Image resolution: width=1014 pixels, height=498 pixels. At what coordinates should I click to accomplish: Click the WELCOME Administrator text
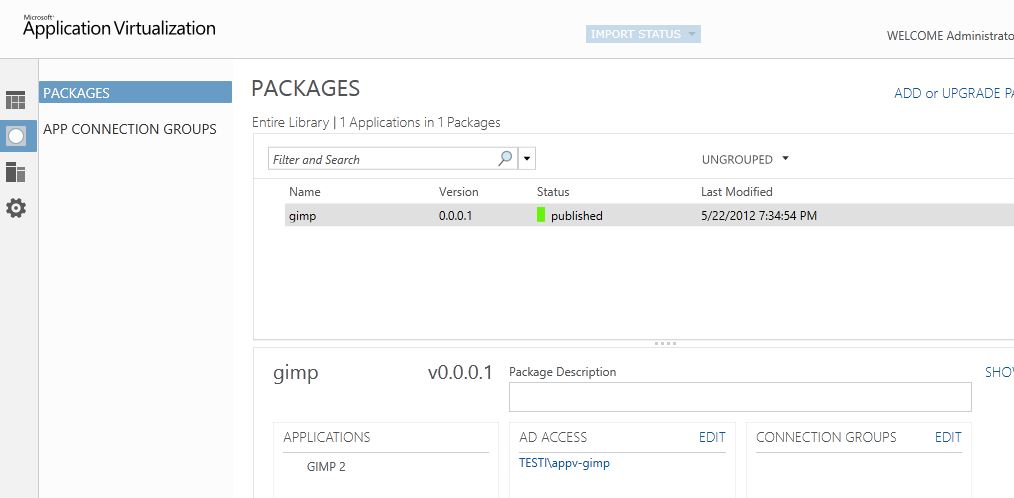950,36
